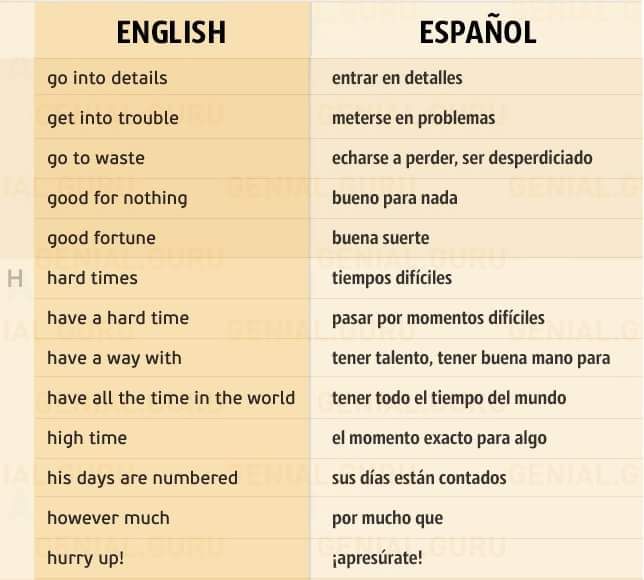Select 'have a way with' phrase
The width and height of the screenshot is (644, 580).
(114, 358)
